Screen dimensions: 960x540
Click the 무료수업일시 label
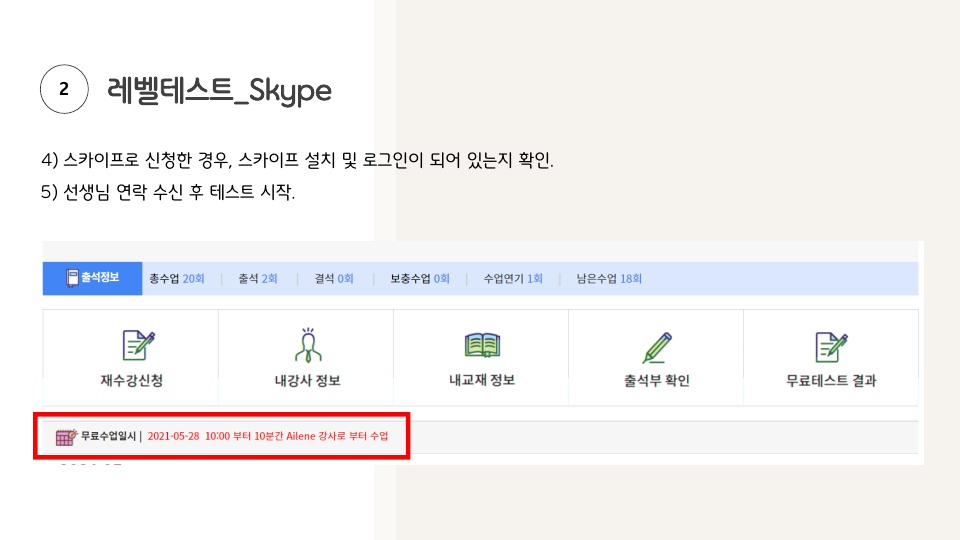pyautogui.click(x=109, y=437)
